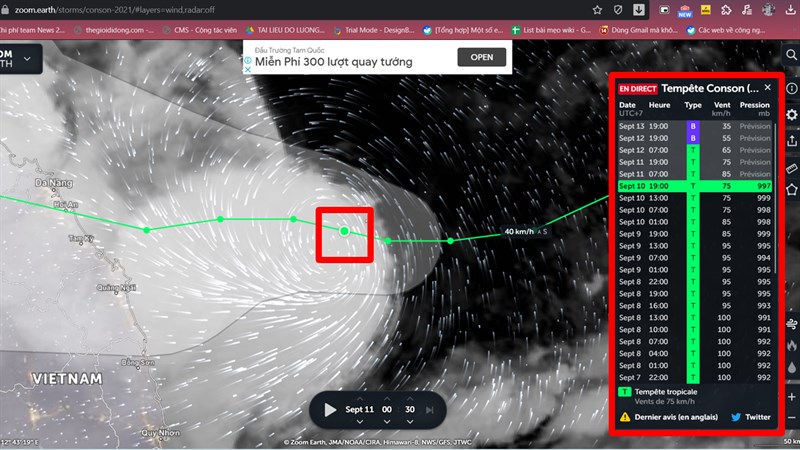Select the Sept 9 07:00 track row
The height and width of the screenshot is (450, 800).
click(694, 258)
